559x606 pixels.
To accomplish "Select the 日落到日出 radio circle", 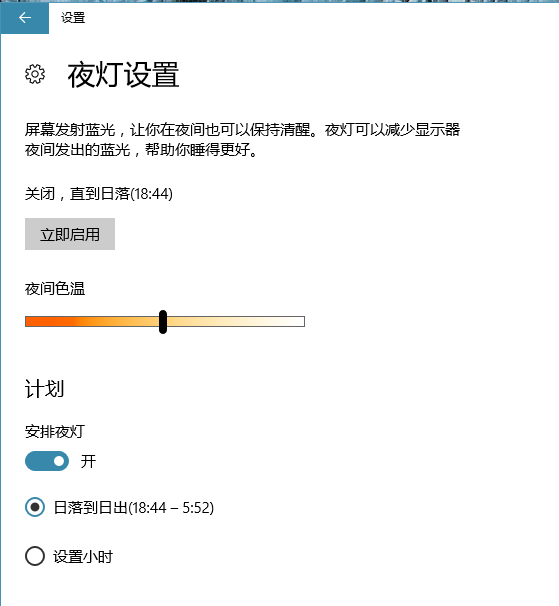I will click(35, 507).
